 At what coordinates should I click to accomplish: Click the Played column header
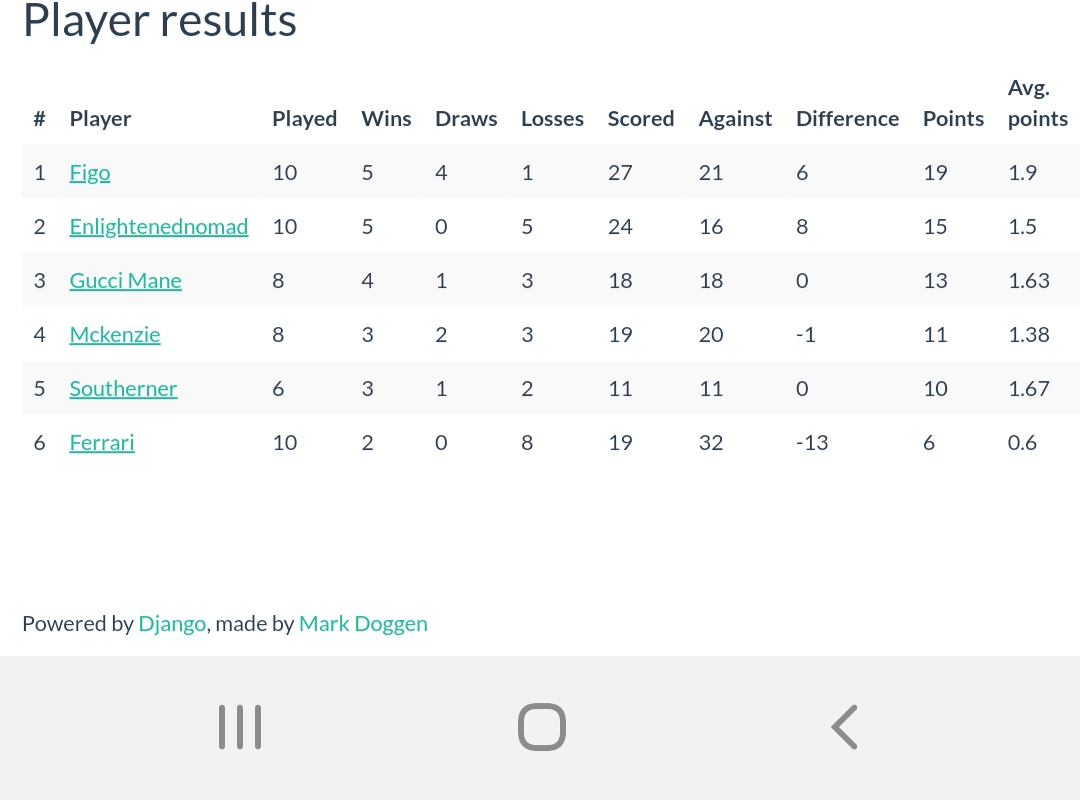tap(304, 119)
